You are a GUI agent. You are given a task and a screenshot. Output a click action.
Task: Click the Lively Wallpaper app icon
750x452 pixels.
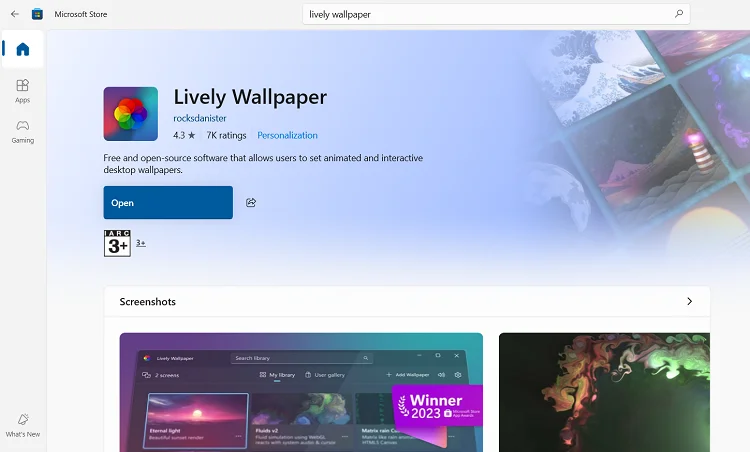(x=131, y=114)
